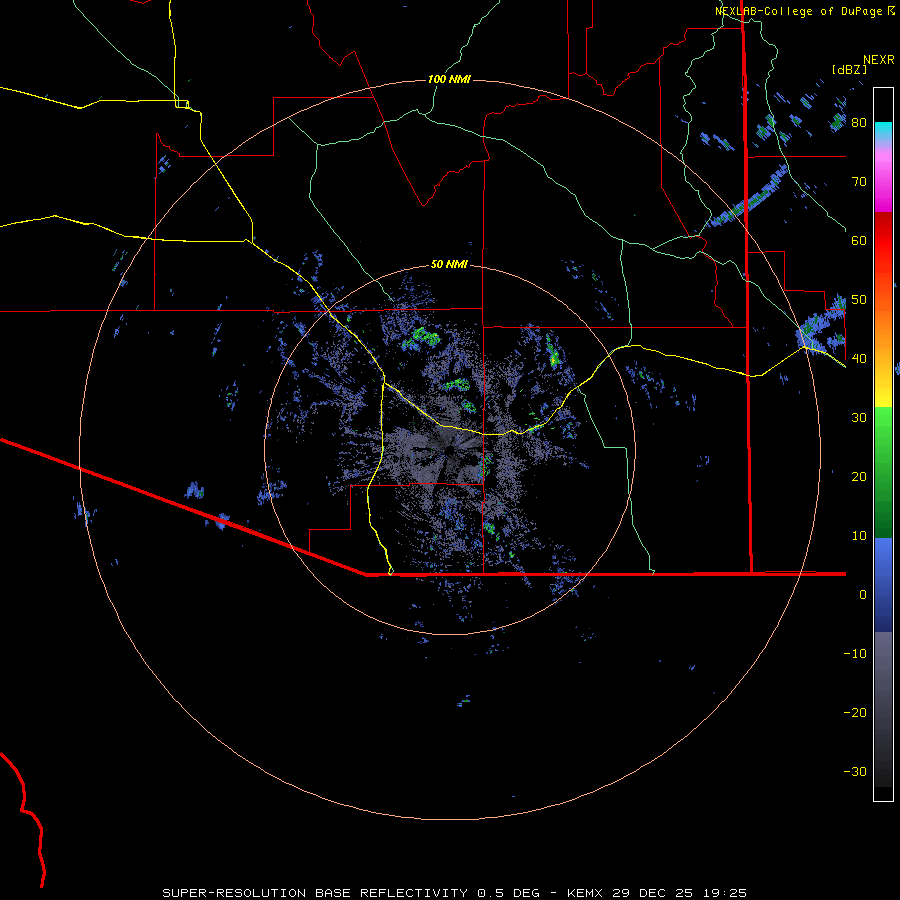The image size is (900, 900).
Task: Click "SUPER-RESOLUTION BASE REFLECTIVITY" caption text
Action: tap(315, 893)
